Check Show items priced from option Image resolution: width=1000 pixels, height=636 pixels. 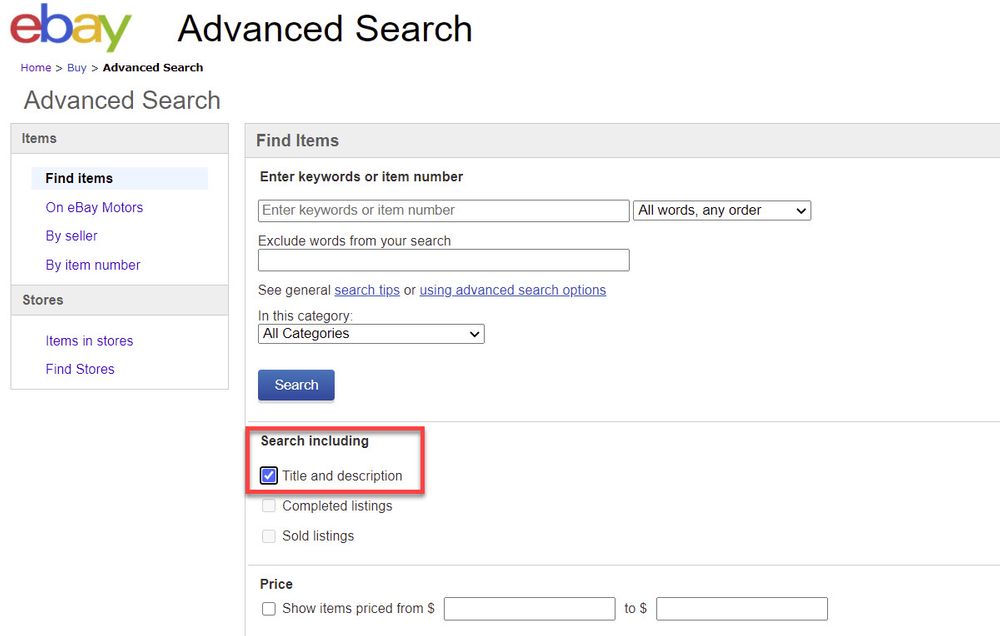pyautogui.click(x=268, y=608)
